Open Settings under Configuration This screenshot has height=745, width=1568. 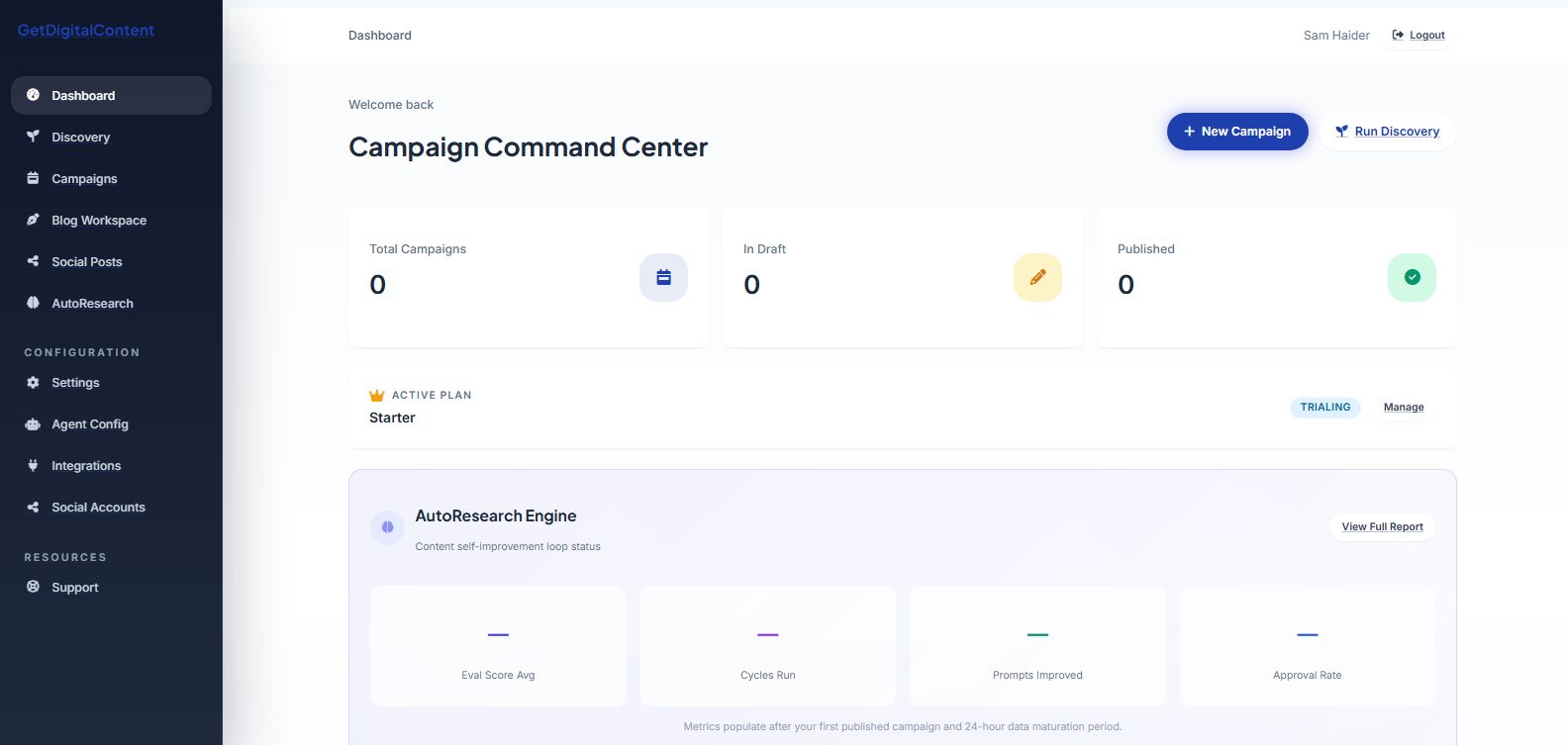[x=111, y=382]
